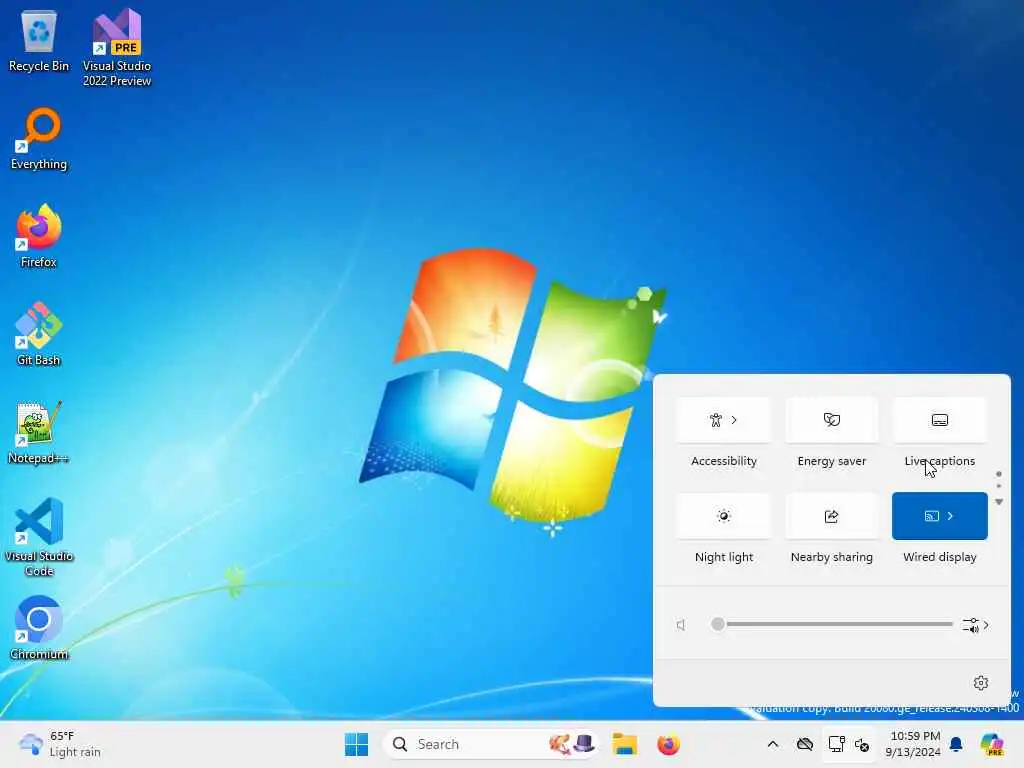1024x768 pixels.
Task: Toggle the Energy saver tile
Action: pyautogui.click(x=831, y=420)
